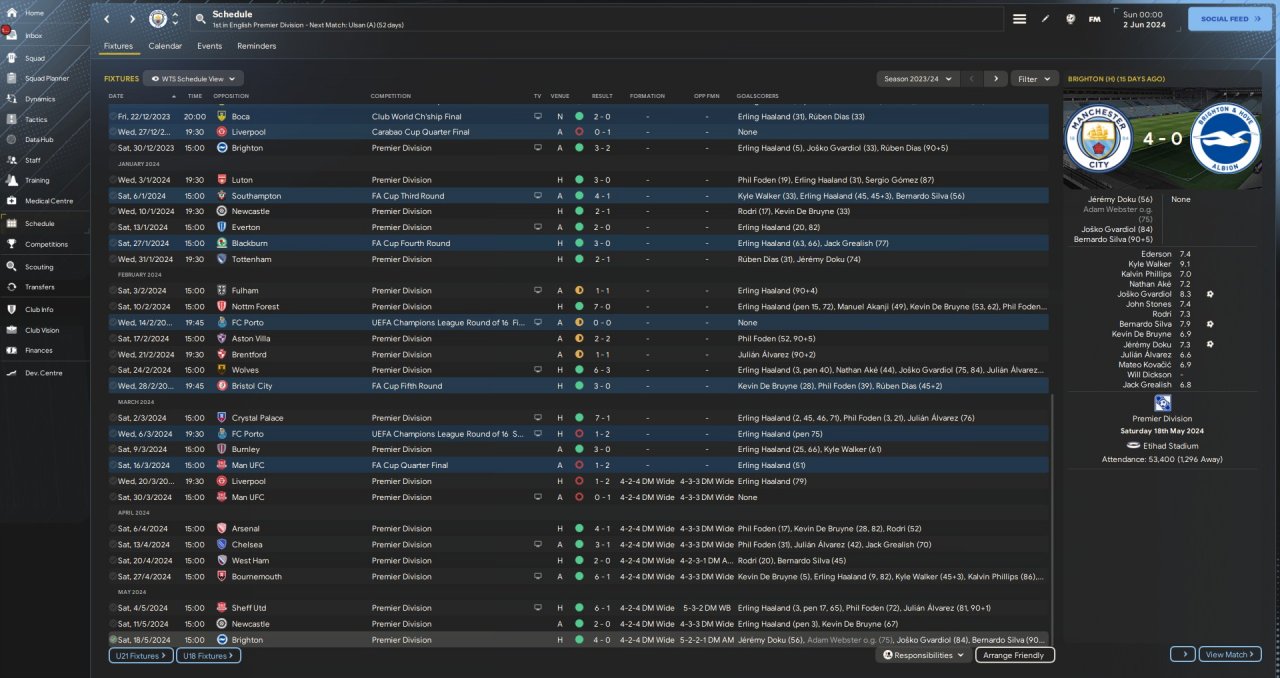The width and height of the screenshot is (1280, 678).
Task: Click the FM logo menu icon
Action: pos(1094,19)
